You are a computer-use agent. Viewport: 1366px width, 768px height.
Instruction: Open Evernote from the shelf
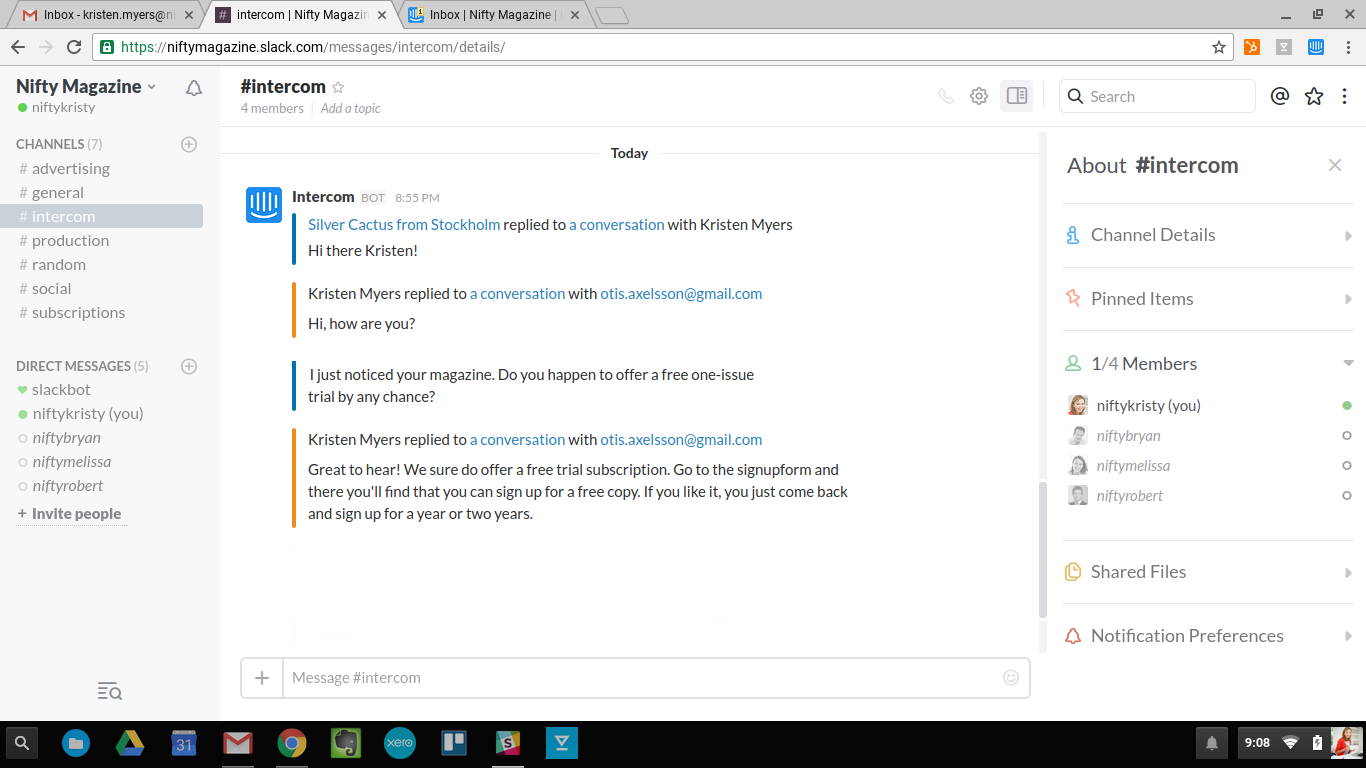click(x=346, y=743)
